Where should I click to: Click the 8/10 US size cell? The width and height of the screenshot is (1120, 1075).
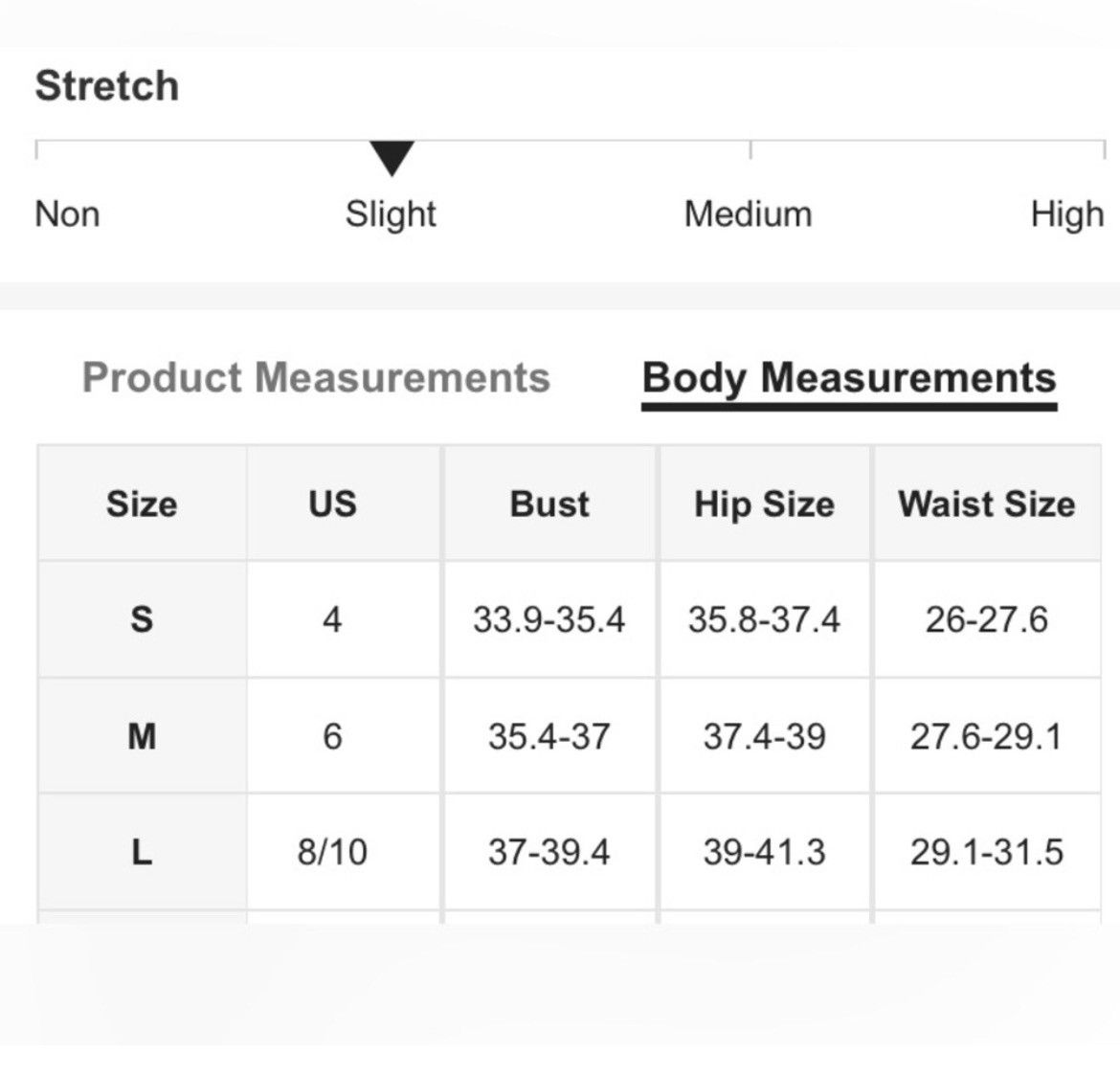coord(333,852)
